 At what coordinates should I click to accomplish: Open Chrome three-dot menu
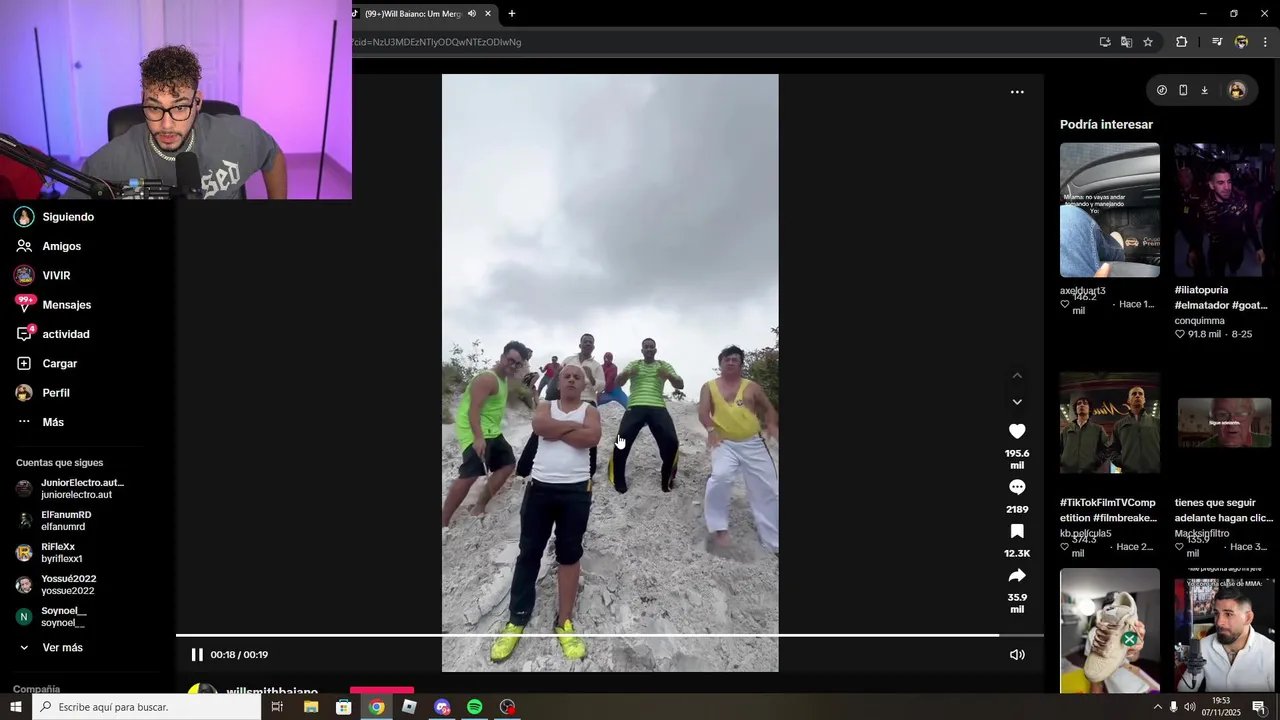coord(1266,42)
